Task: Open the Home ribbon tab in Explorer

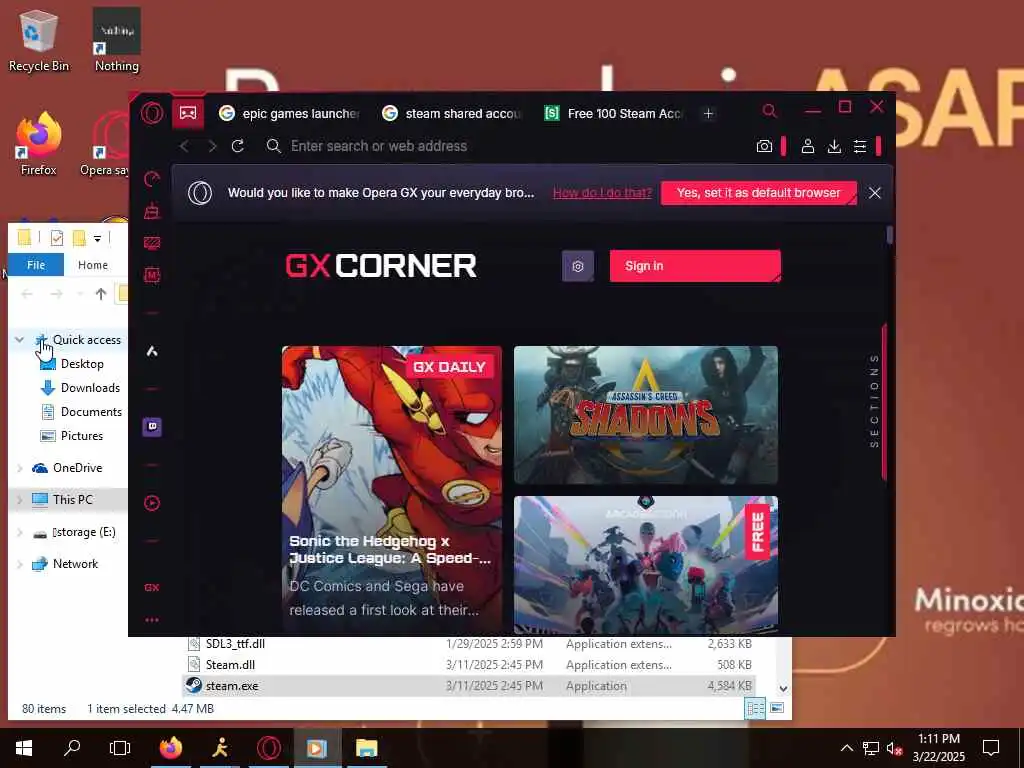Action: click(93, 264)
